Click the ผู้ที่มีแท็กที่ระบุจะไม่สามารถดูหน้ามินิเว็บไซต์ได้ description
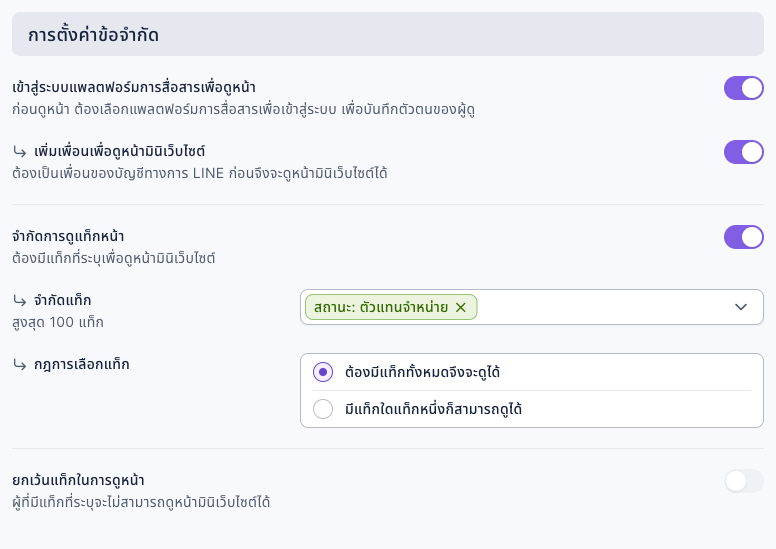 (x=141, y=502)
